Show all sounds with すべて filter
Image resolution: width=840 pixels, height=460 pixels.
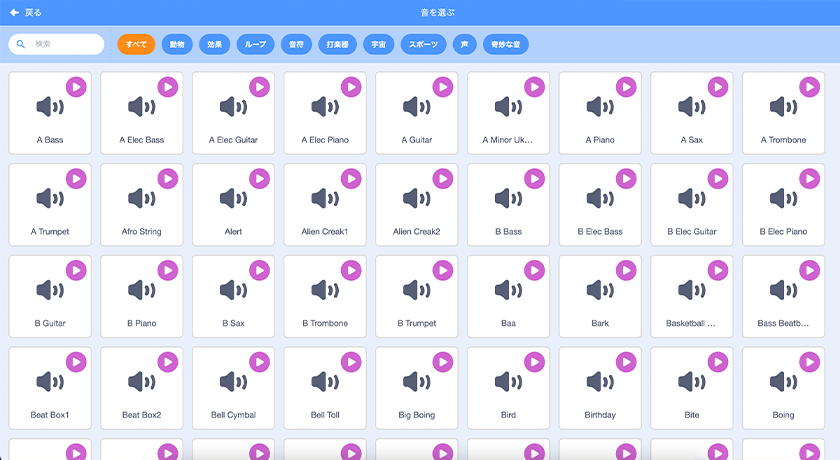pos(136,44)
